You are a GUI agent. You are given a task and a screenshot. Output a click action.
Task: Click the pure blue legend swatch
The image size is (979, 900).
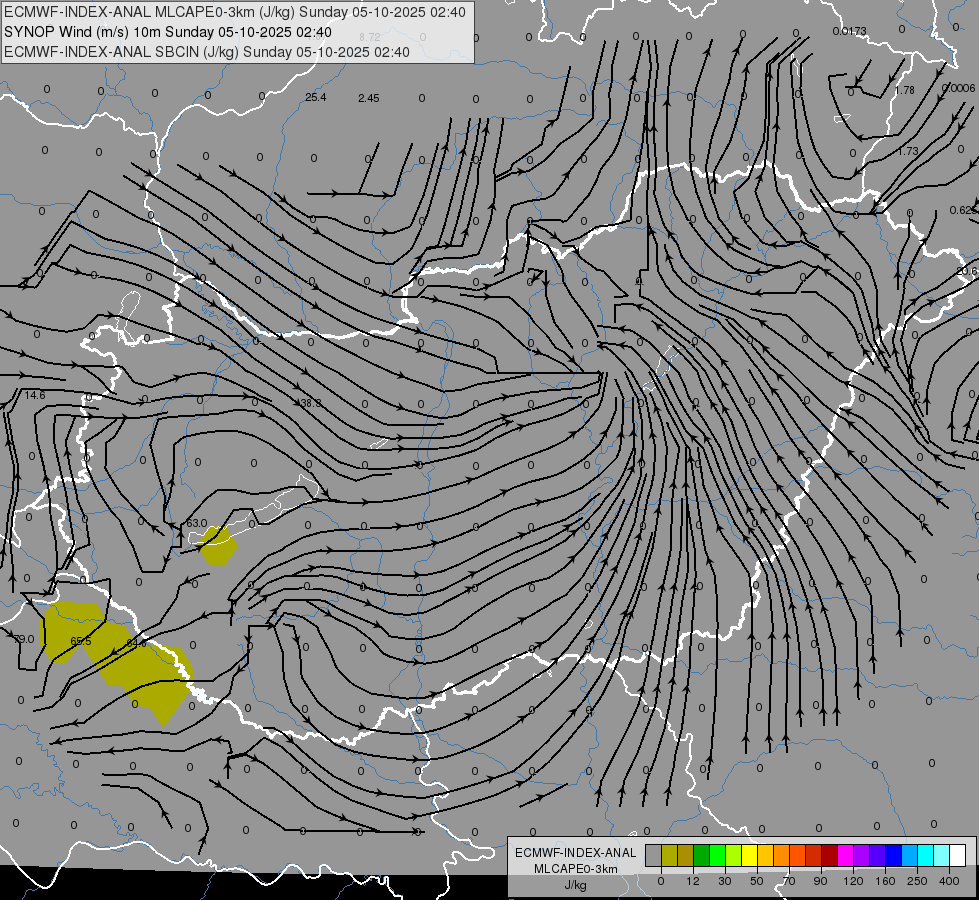(x=893, y=855)
